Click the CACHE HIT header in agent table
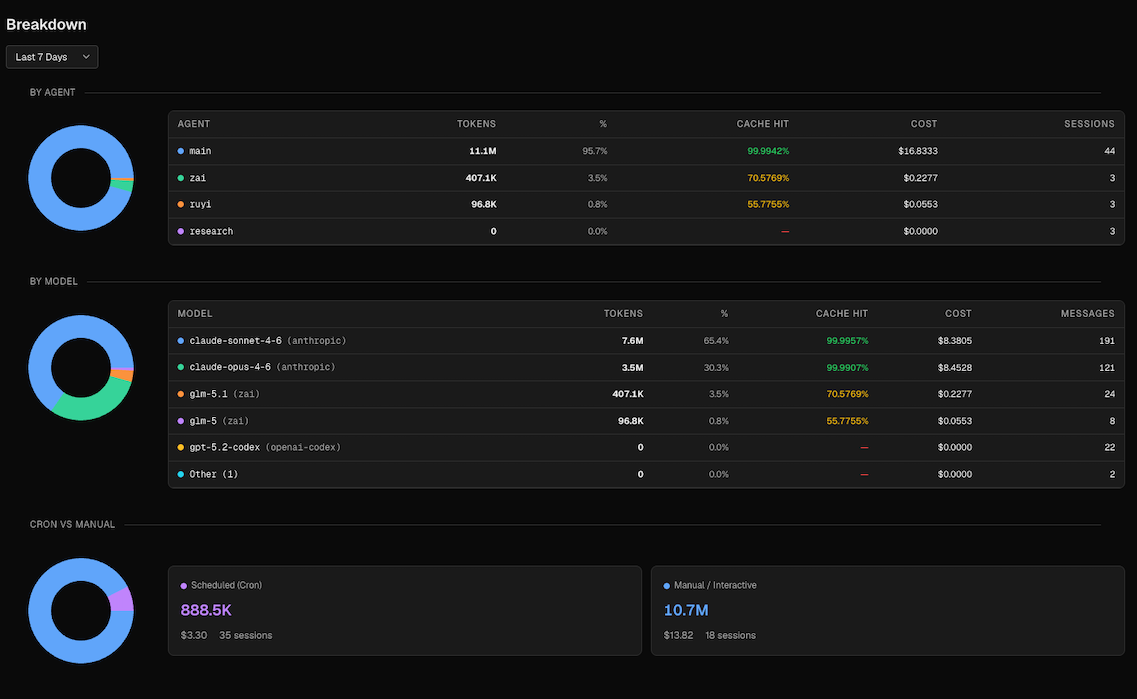Image resolution: width=1137 pixels, height=699 pixels. 763,124
